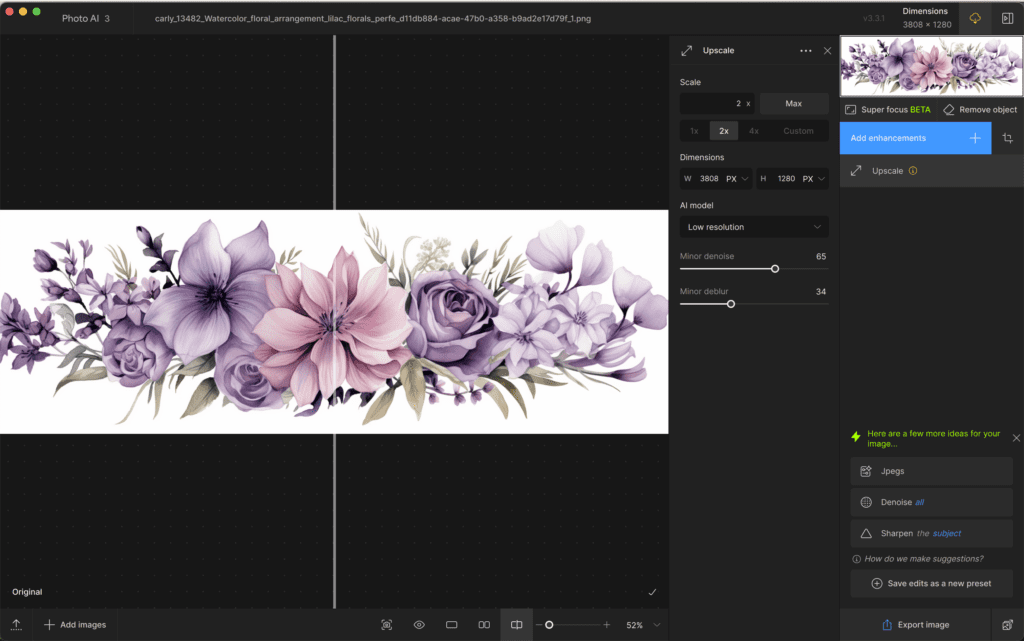Click the upload icon in bottom-left corner

(17, 624)
